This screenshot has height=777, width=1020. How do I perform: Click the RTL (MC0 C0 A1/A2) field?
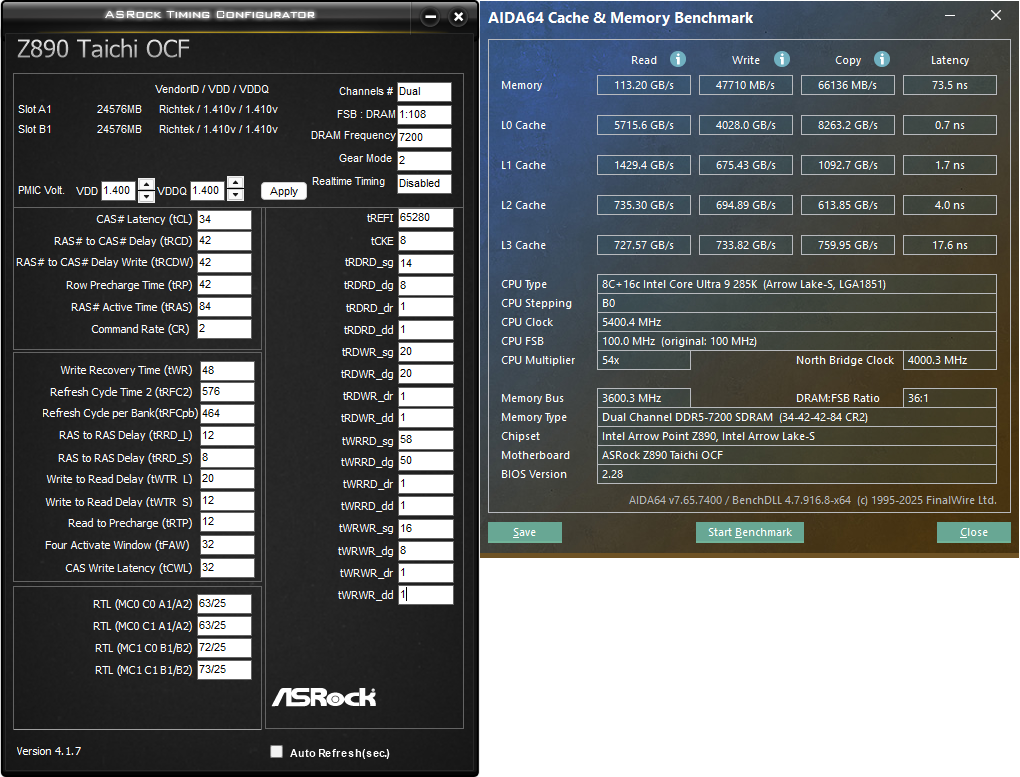224,604
